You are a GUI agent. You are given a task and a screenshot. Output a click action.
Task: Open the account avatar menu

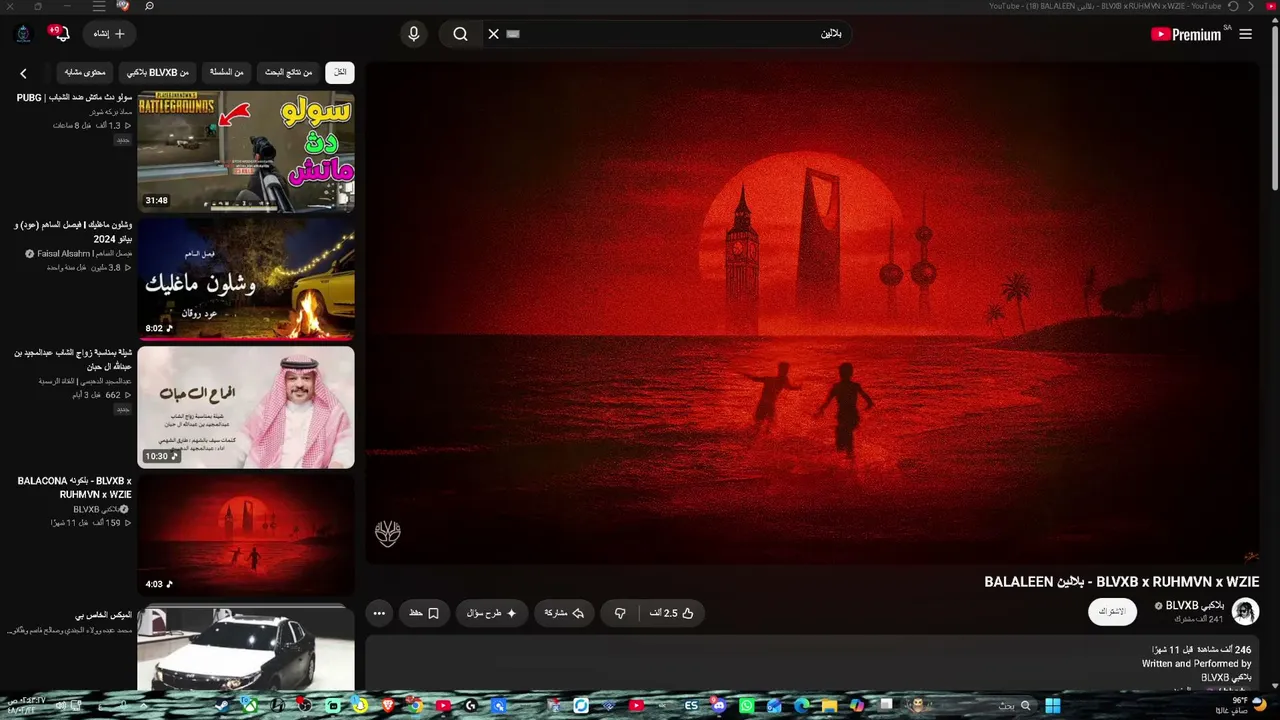[24, 34]
